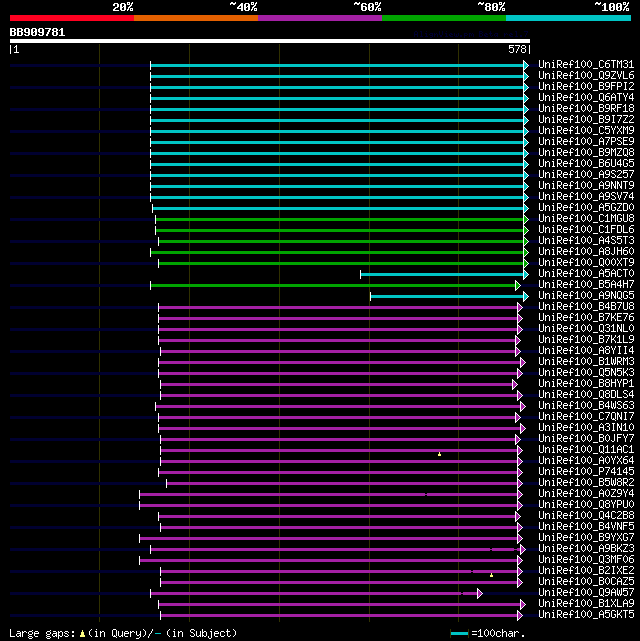The width and height of the screenshot is (640, 641).
Task: Click the short cyan bar for UniRef100_A5ACT0
Action: 442,274
